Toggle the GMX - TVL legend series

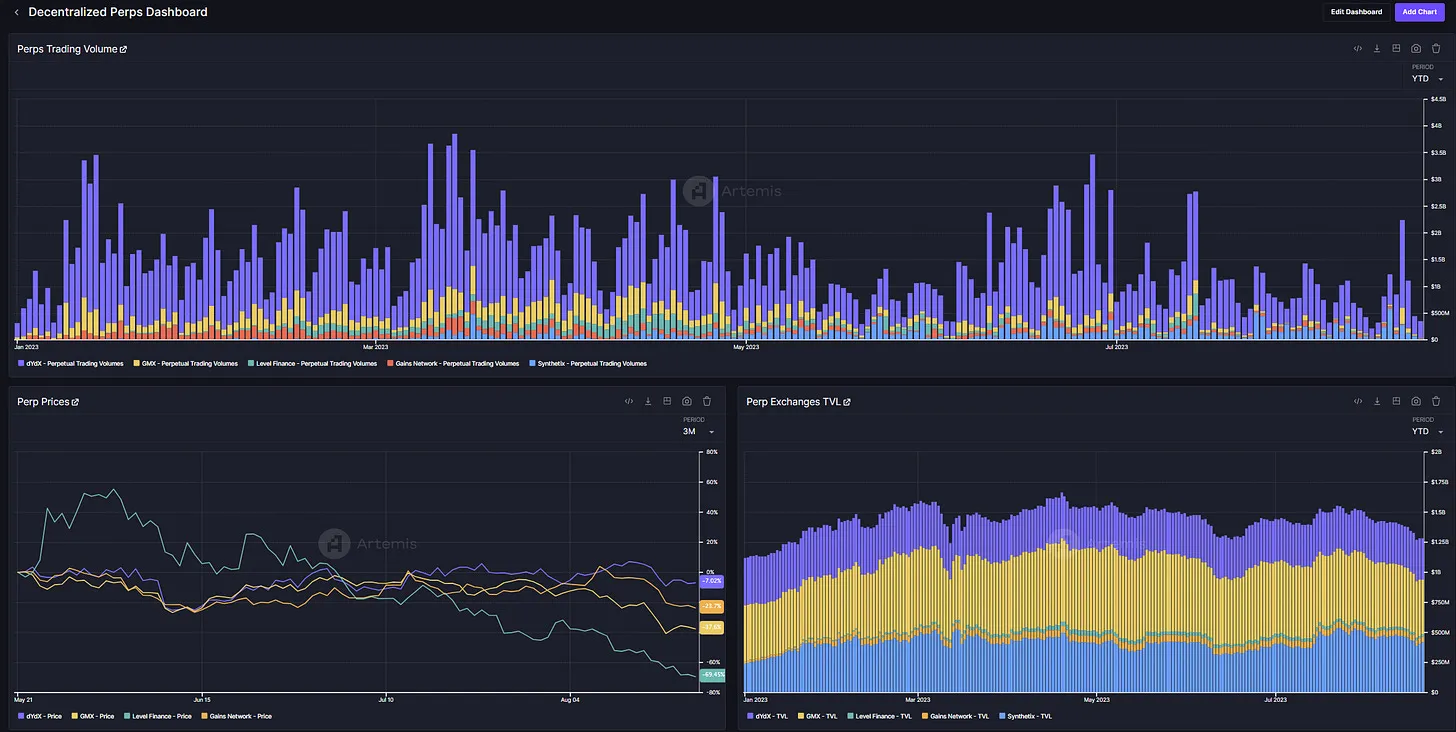coord(819,716)
